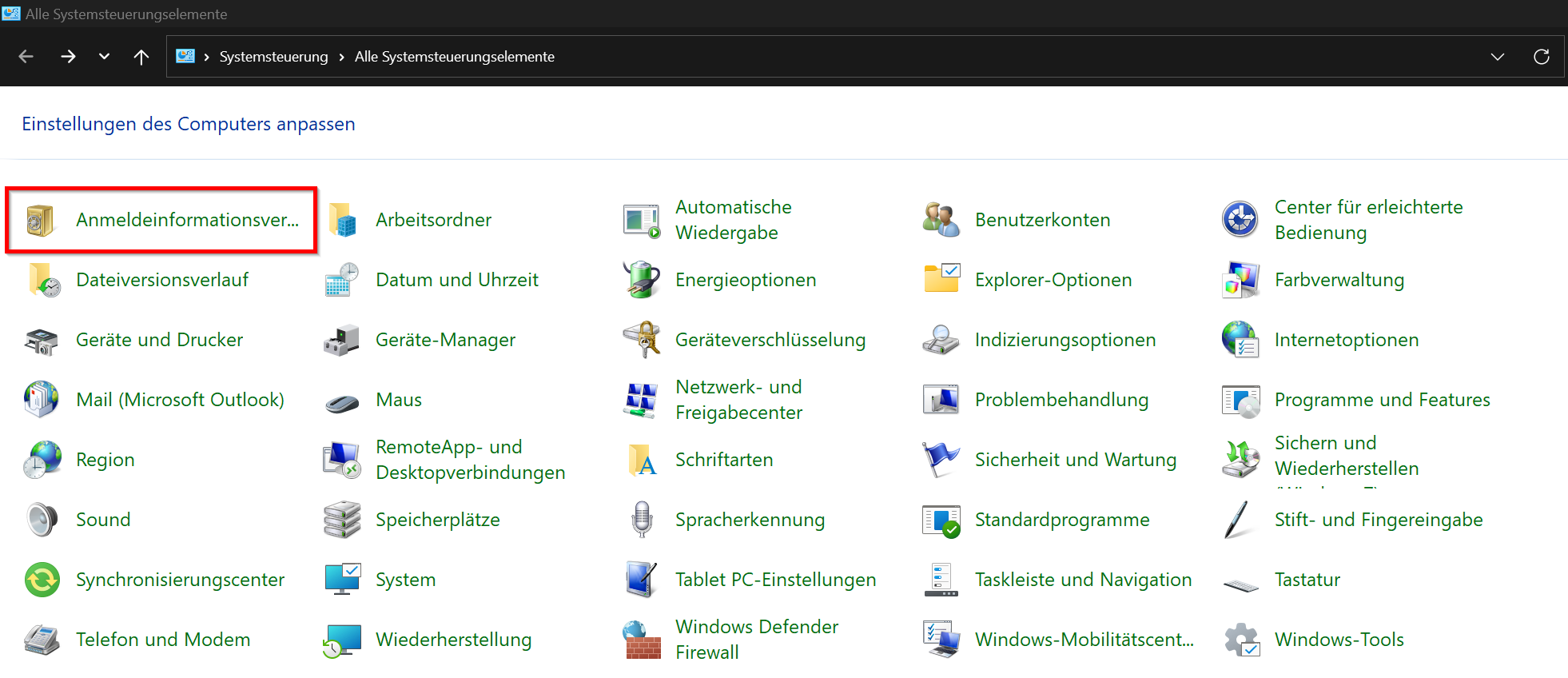
Task: Go up one level with up arrow
Action: click(141, 57)
